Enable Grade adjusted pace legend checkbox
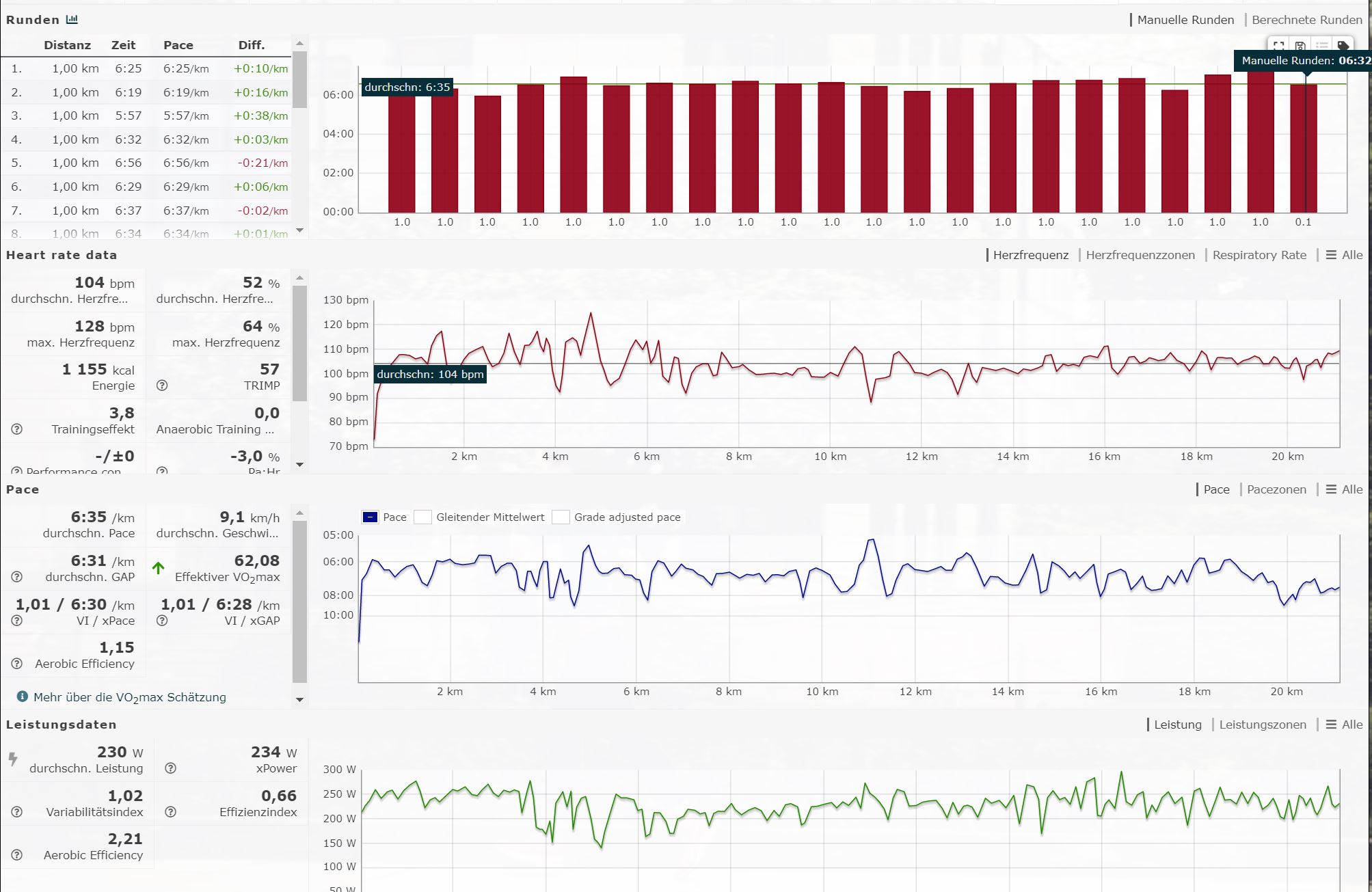The image size is (1372, 892). [561, 517]
